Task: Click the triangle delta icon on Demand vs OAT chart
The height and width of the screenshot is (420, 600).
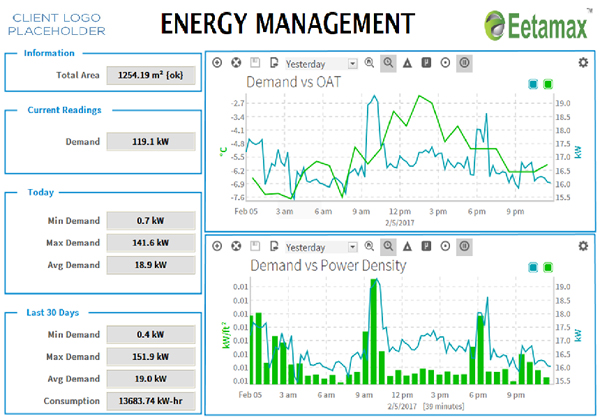Action: tap(407, 63)
